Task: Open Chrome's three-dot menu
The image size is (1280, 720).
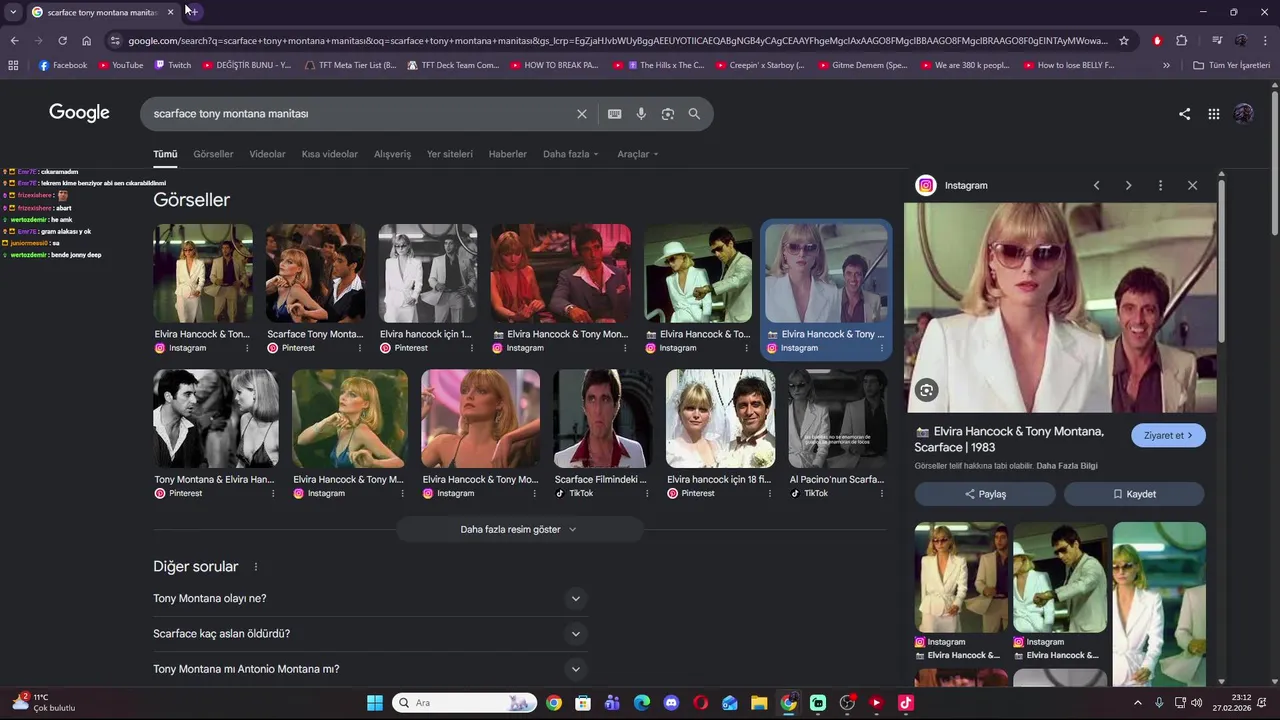Action: click(1265, 41)
